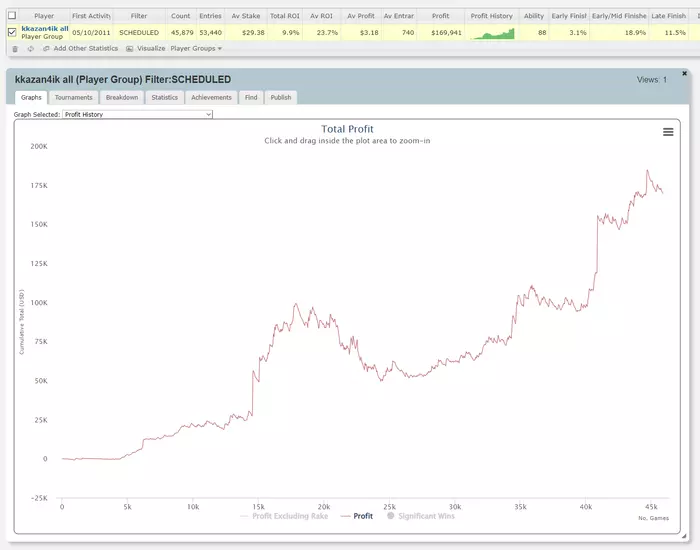This screenshot has height=550, width=700.
Task: Sort by the First Activity column header
Action: 91,16
